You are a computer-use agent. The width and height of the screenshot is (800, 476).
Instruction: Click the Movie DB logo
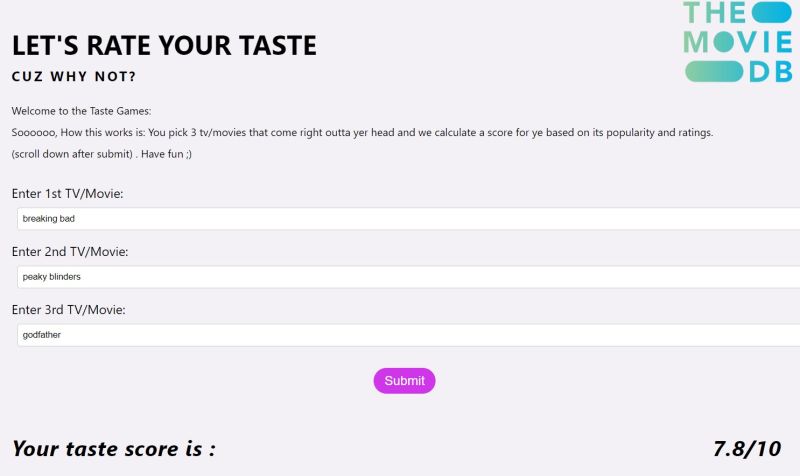tap(738, 42)
